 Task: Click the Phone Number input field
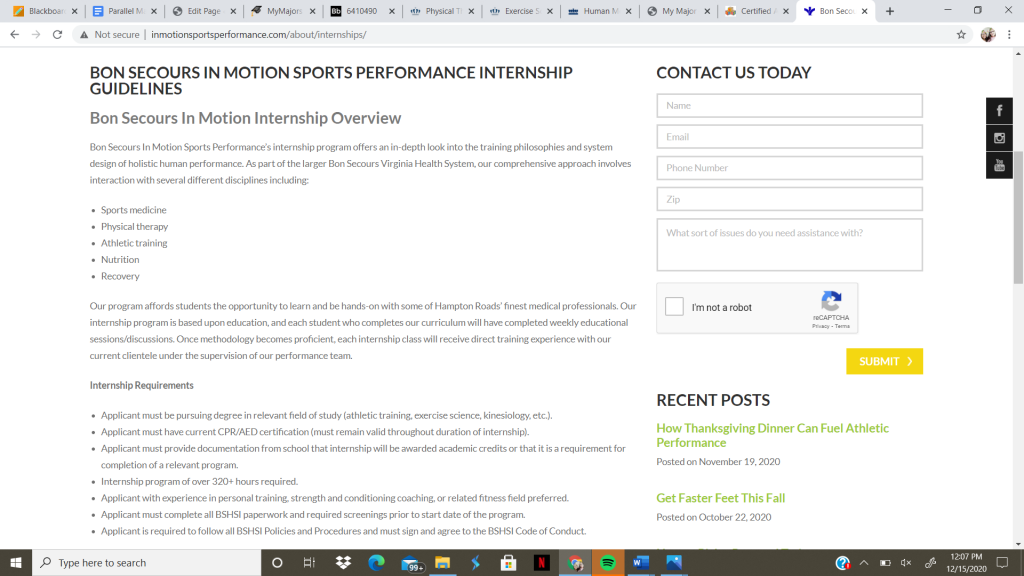click(x=790, y=168)
